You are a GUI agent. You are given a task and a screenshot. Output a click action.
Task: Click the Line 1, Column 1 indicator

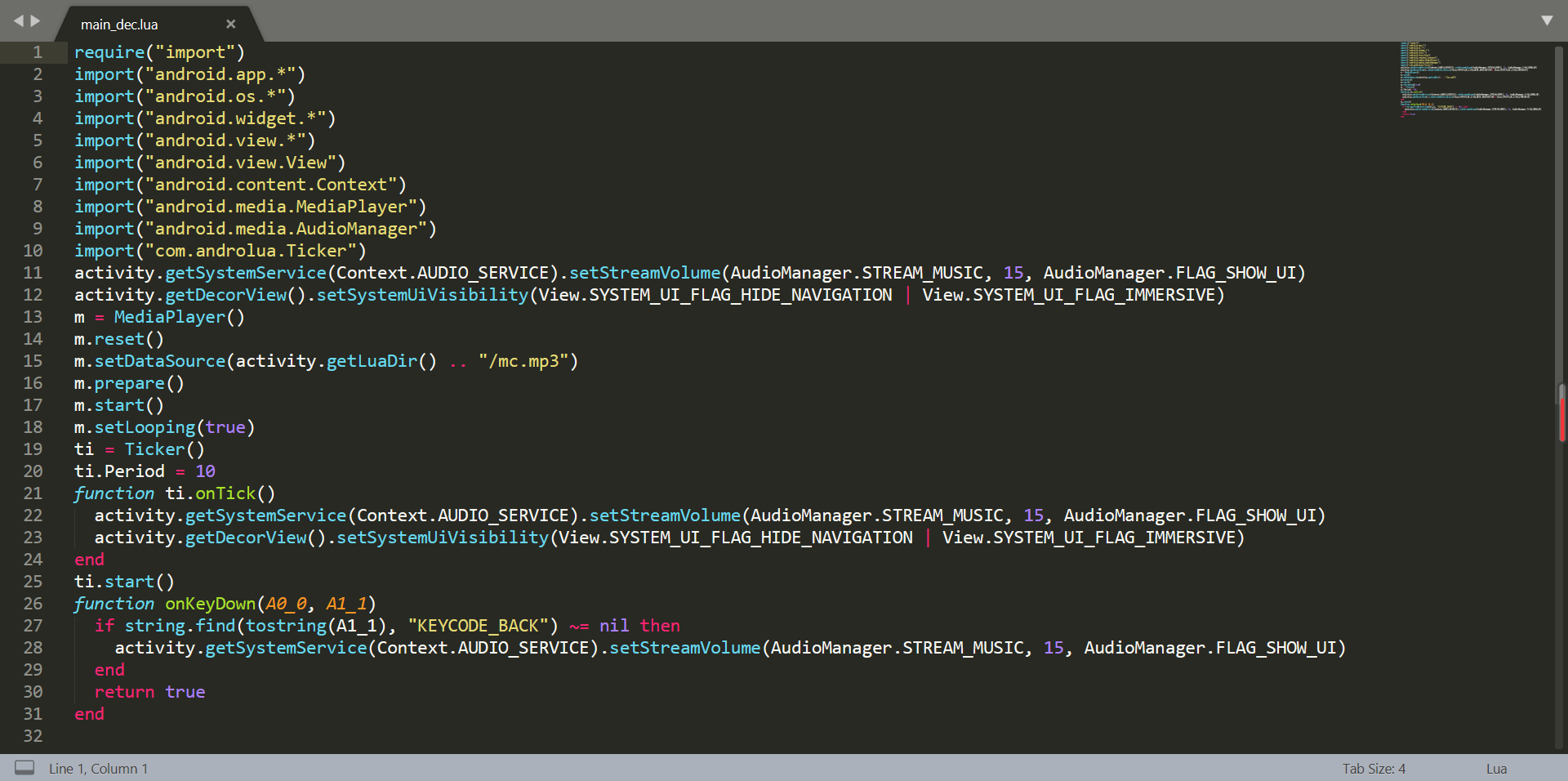coord(98,769)
